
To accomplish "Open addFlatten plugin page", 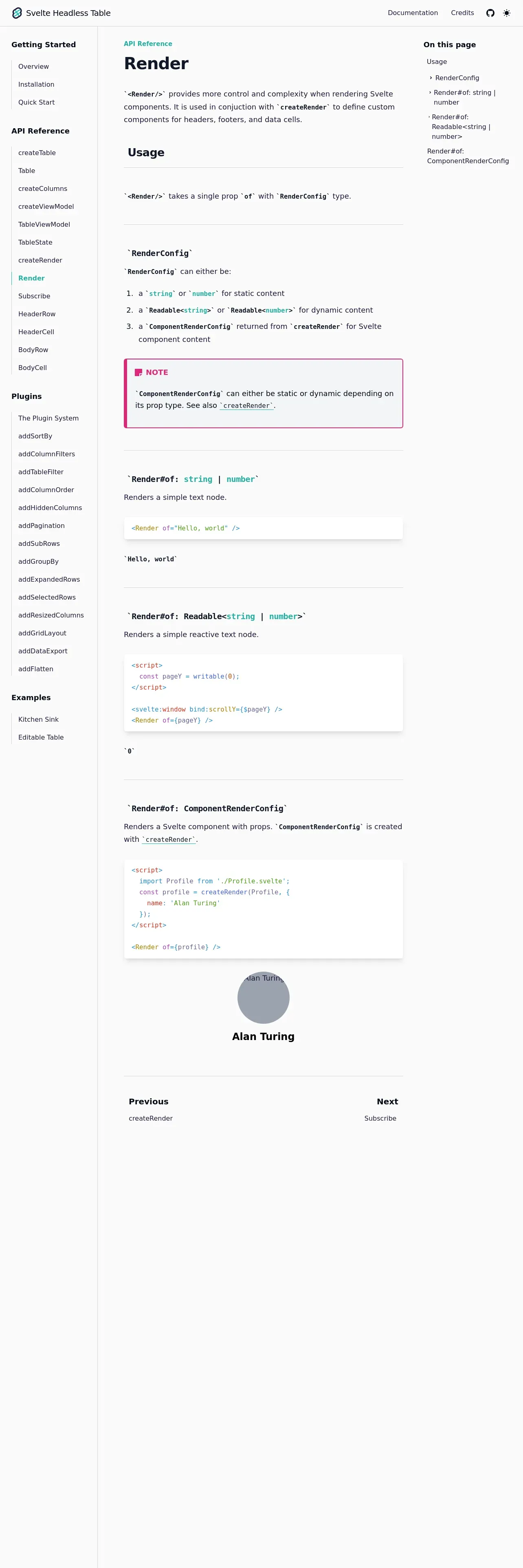I will (35, 669).
